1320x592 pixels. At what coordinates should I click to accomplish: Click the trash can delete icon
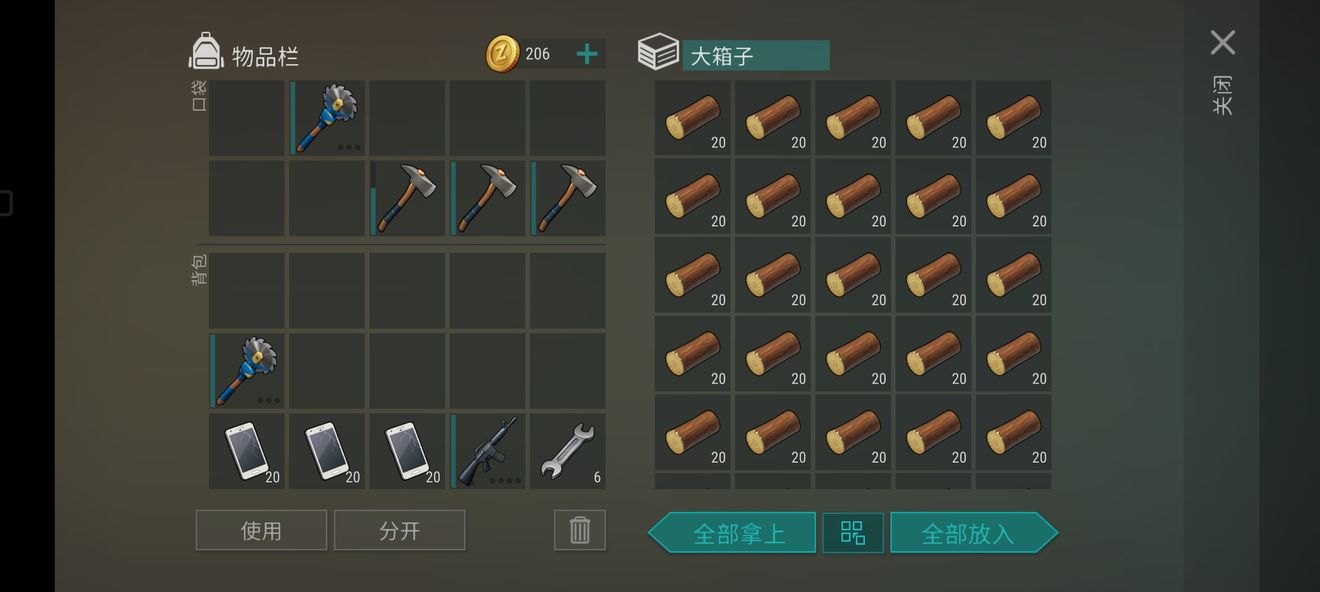580,530
